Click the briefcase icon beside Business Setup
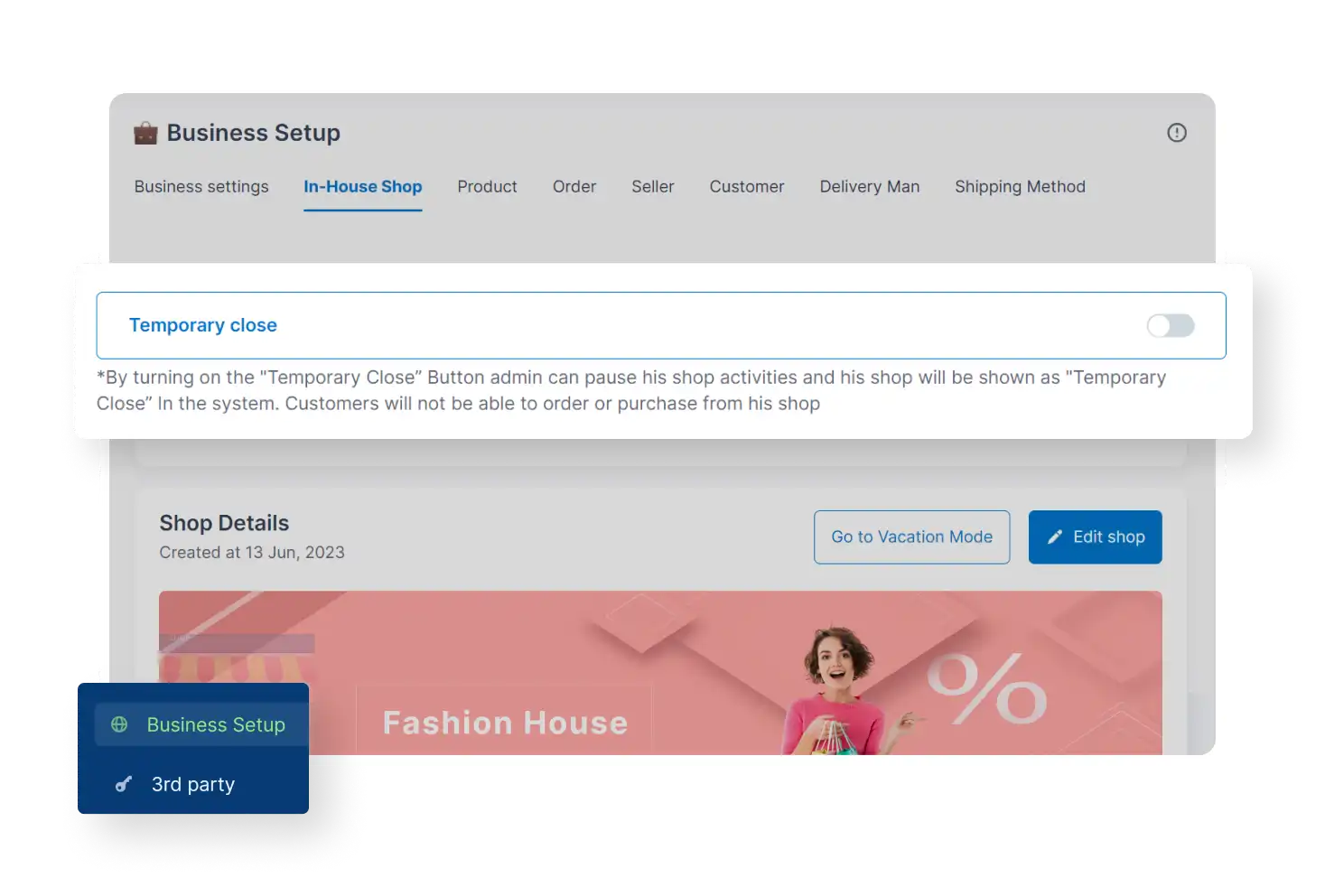This screenshot has height=896, width=1325. (145, 132)
